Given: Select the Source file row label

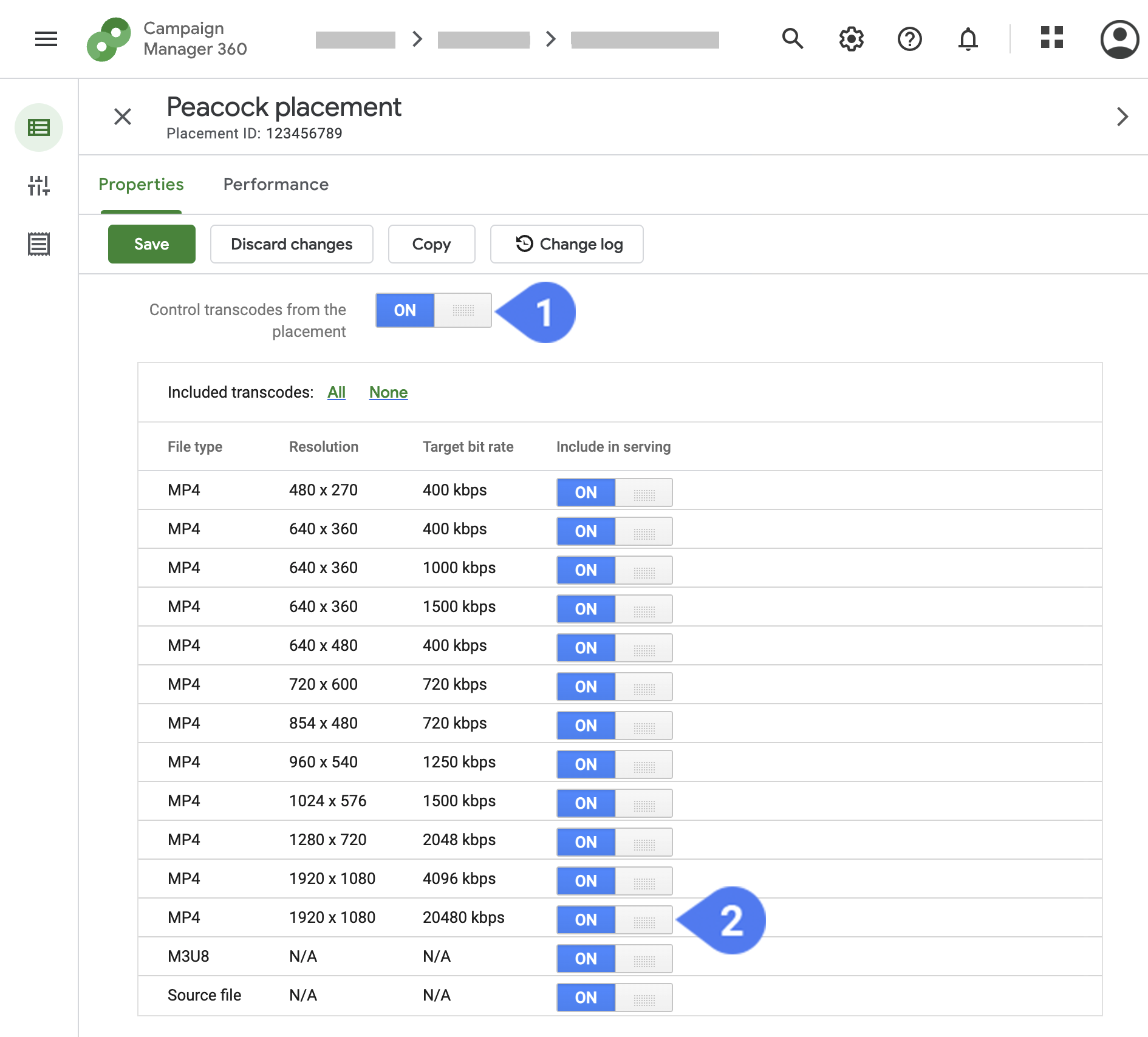Looking at the screenshot, I should 205,995.
